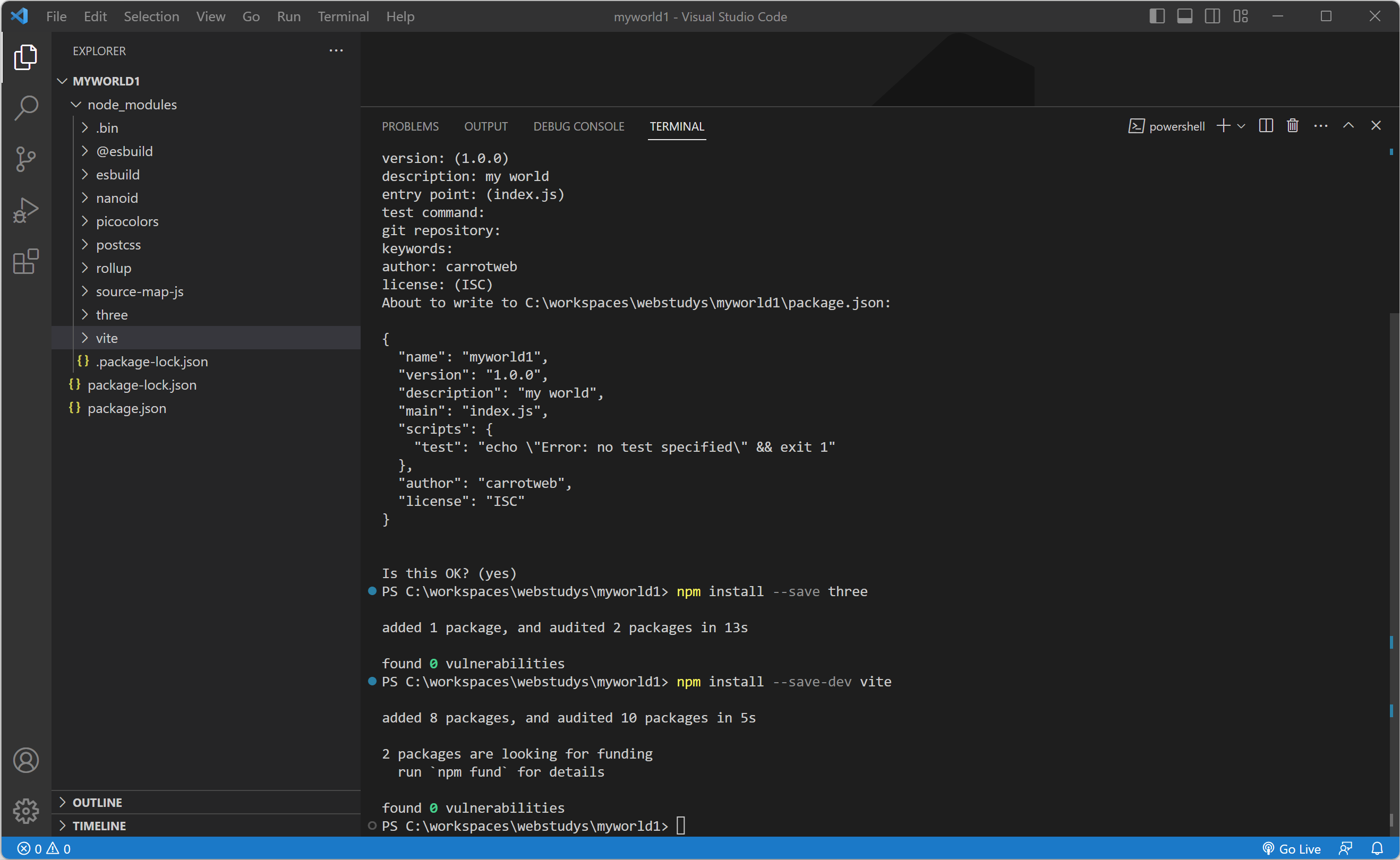Viewport: 1400px width, 860px height.
Task: Open the Extensions view
Action: point(25,262)
